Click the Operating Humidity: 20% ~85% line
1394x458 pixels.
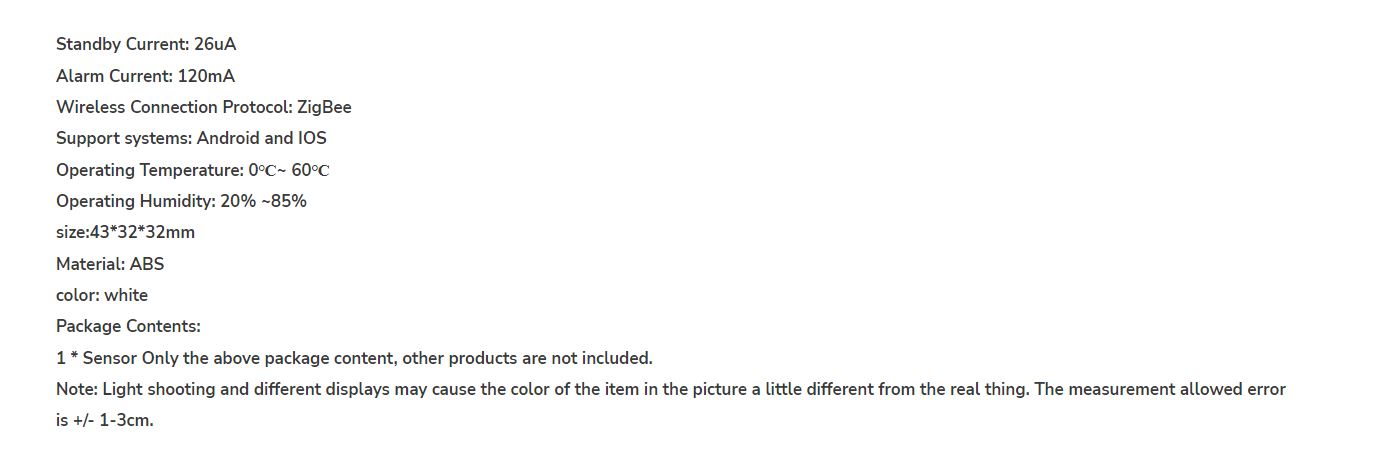[x=181, y=201]
